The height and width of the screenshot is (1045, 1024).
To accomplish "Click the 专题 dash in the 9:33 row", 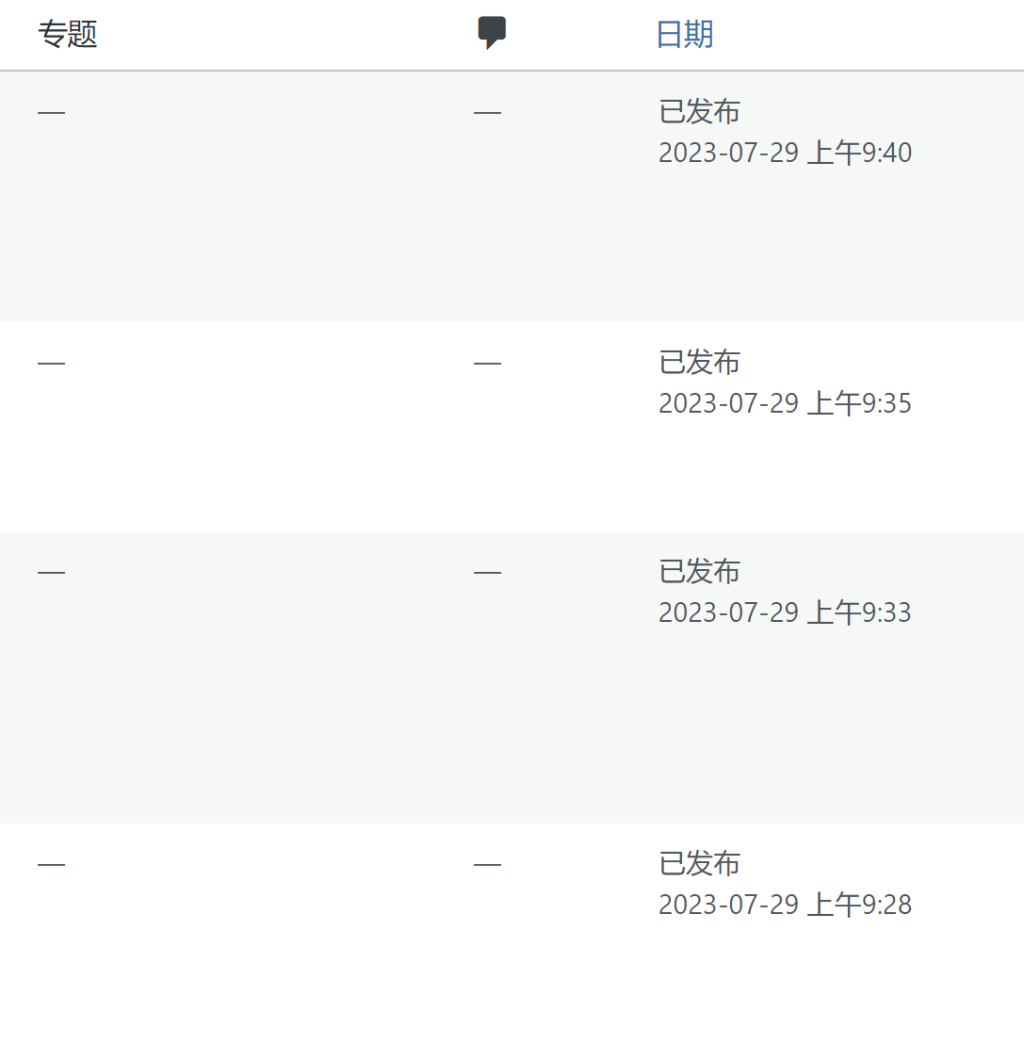I will (51, 573).
